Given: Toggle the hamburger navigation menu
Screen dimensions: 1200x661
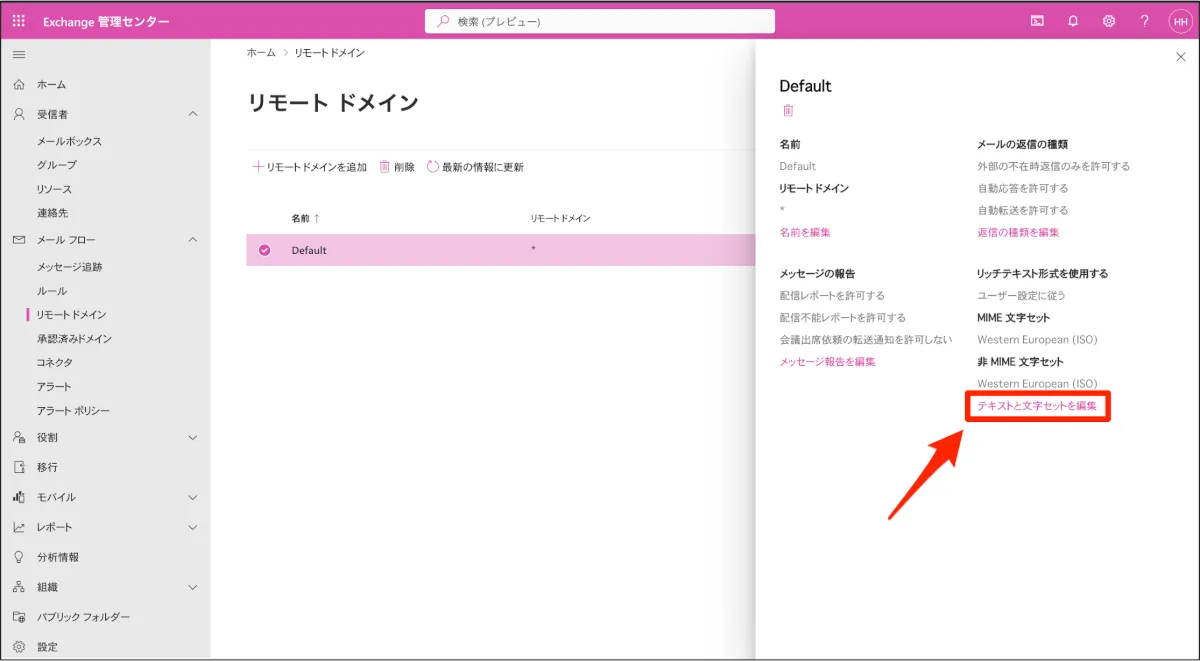Looking at the screenshot, I should [x=19, y=54].
